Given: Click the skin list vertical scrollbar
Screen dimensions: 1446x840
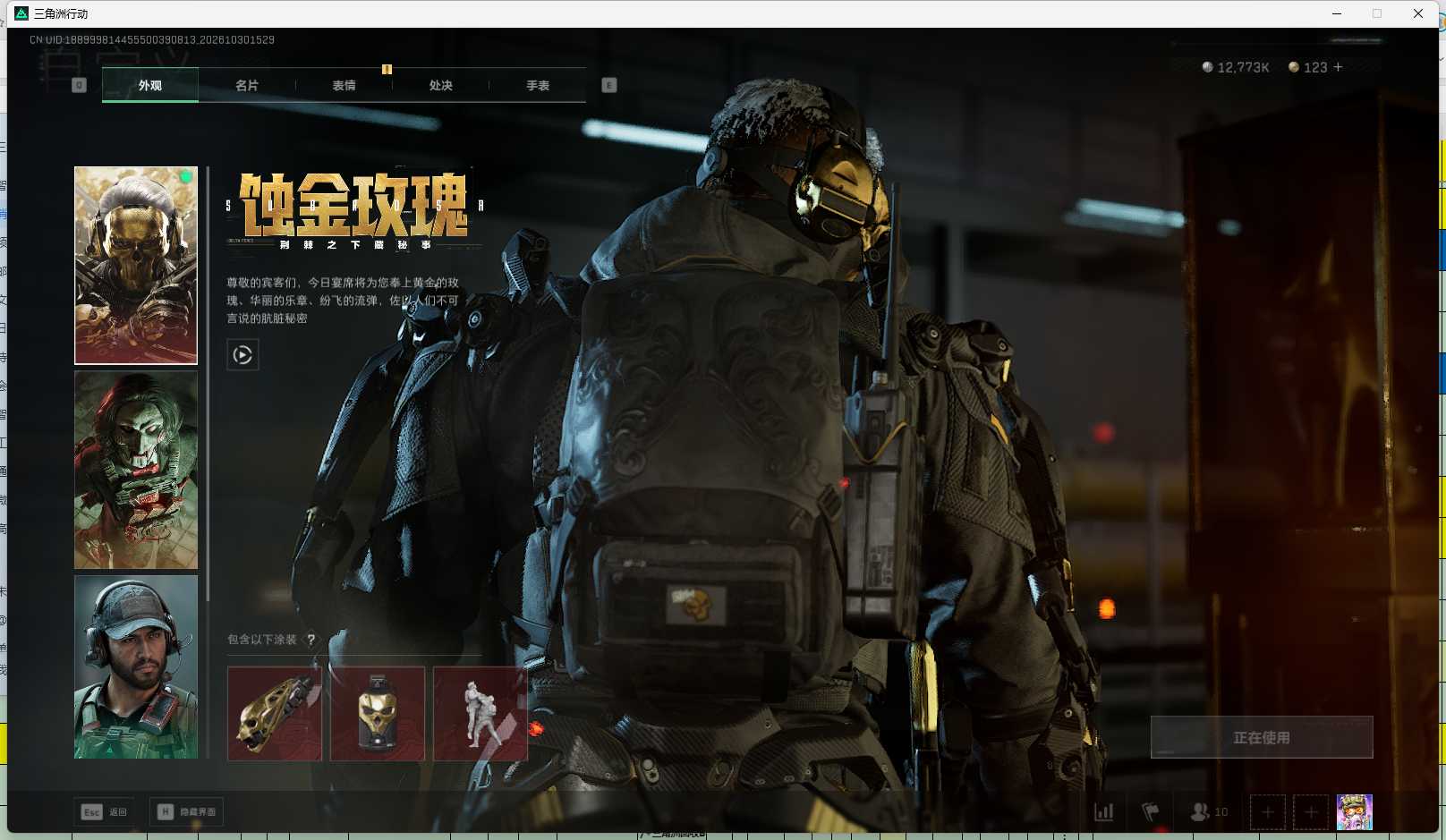Looking at the screenshot, I should 208,385.
